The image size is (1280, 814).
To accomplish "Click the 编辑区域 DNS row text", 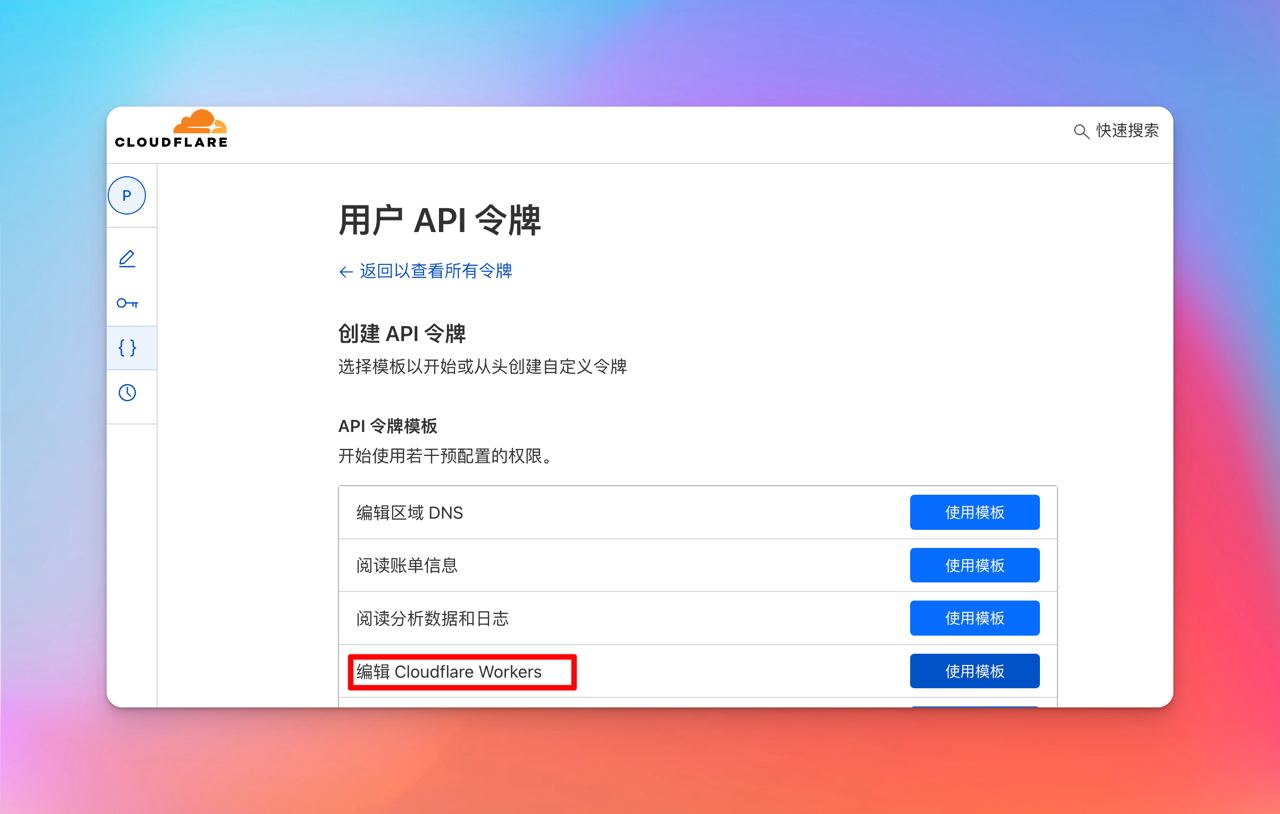I will tap(410, 513).
